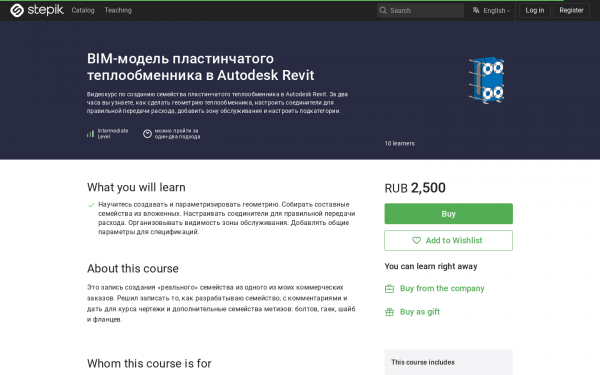
Task: Click 'Whom this course is for' heading
Action: pyautogui.click(x=149, y=363)
